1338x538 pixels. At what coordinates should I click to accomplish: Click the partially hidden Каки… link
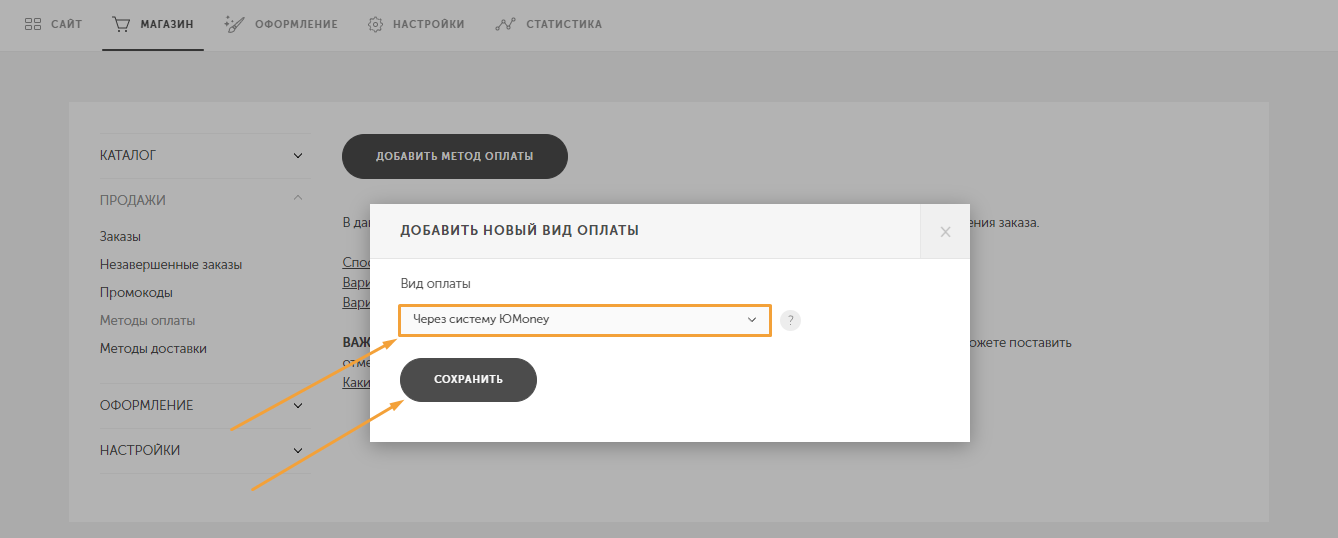pos(356,382)
